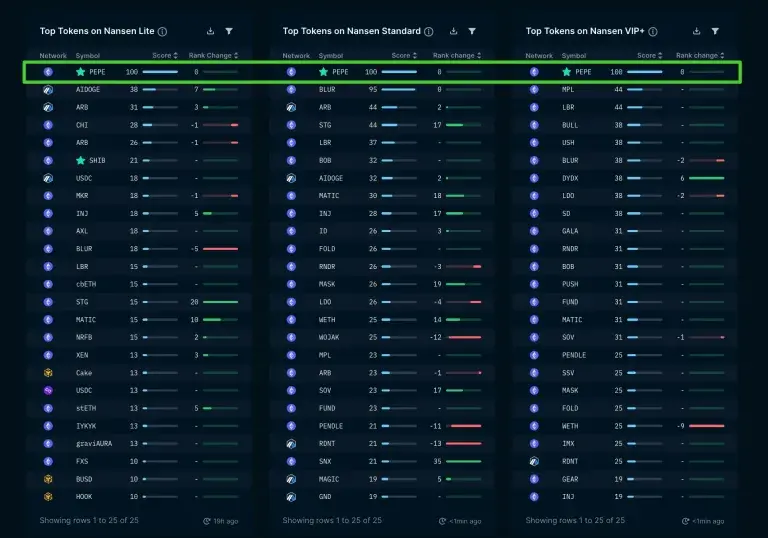This screenshot has width=768, height=538.
Task: Download the Nansen Lite token table
Action: tap(211, 31)
